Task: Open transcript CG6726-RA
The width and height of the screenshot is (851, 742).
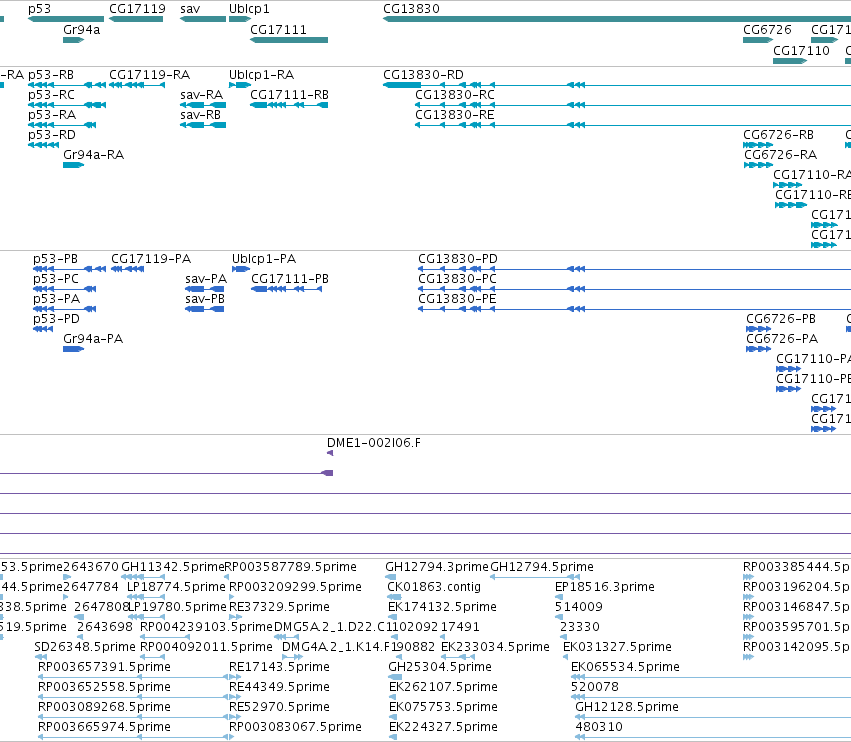Action: click(780, 155)
